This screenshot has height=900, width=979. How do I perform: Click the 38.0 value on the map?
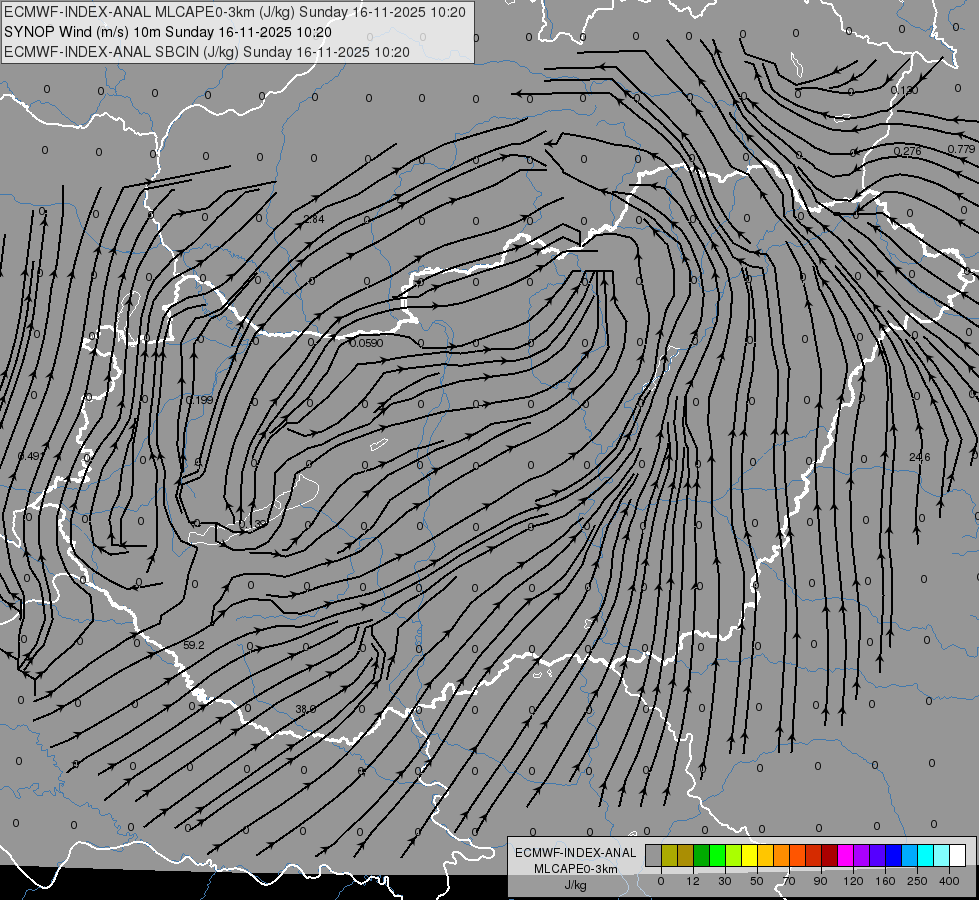point(305,710)
